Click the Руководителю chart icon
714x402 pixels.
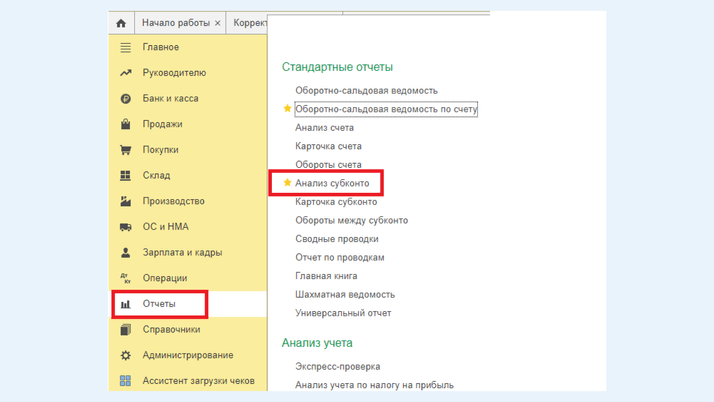pos(126,73)
